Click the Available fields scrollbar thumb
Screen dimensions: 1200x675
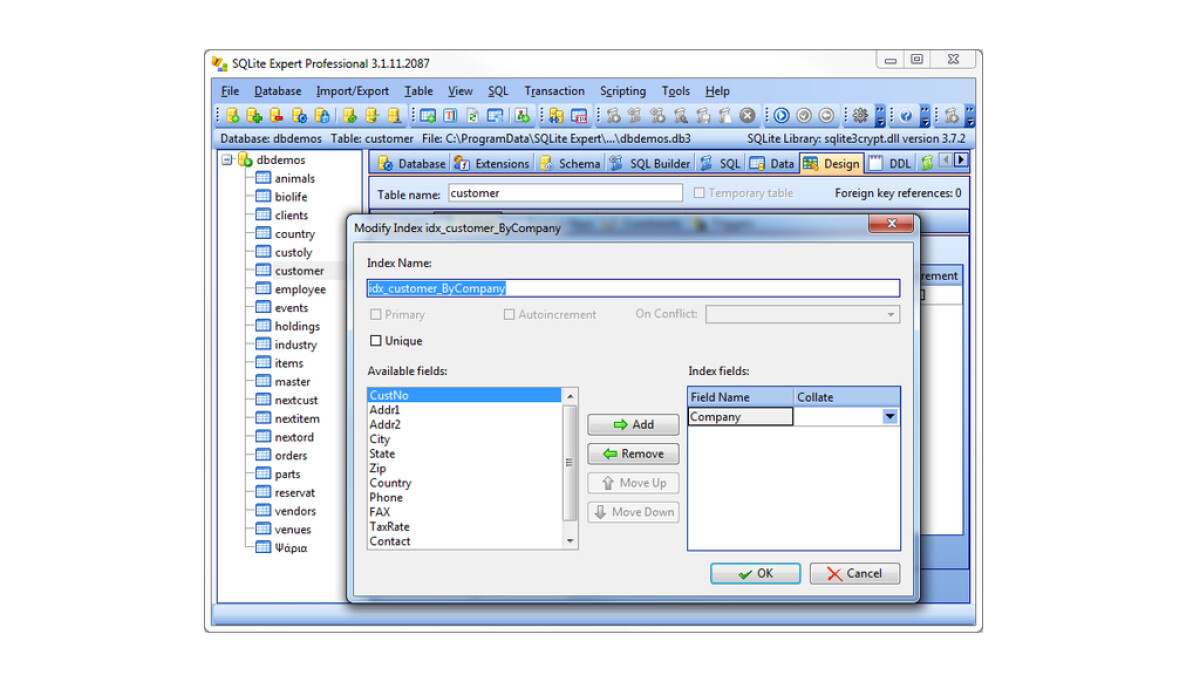(x=571, y=462)
